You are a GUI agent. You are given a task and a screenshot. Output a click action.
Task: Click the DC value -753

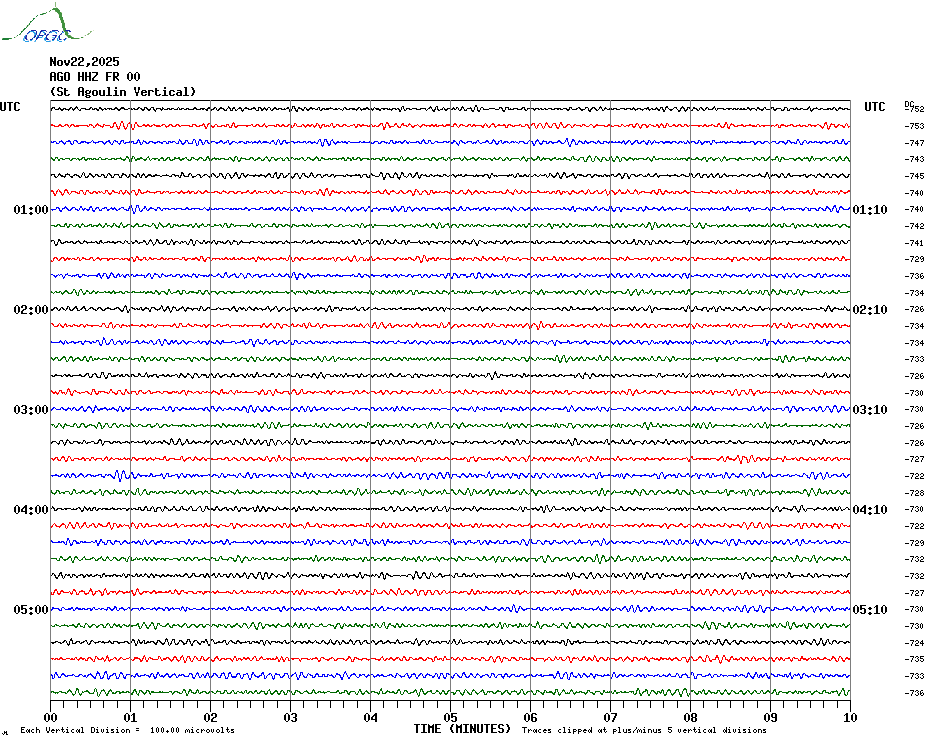pos(915,126)
